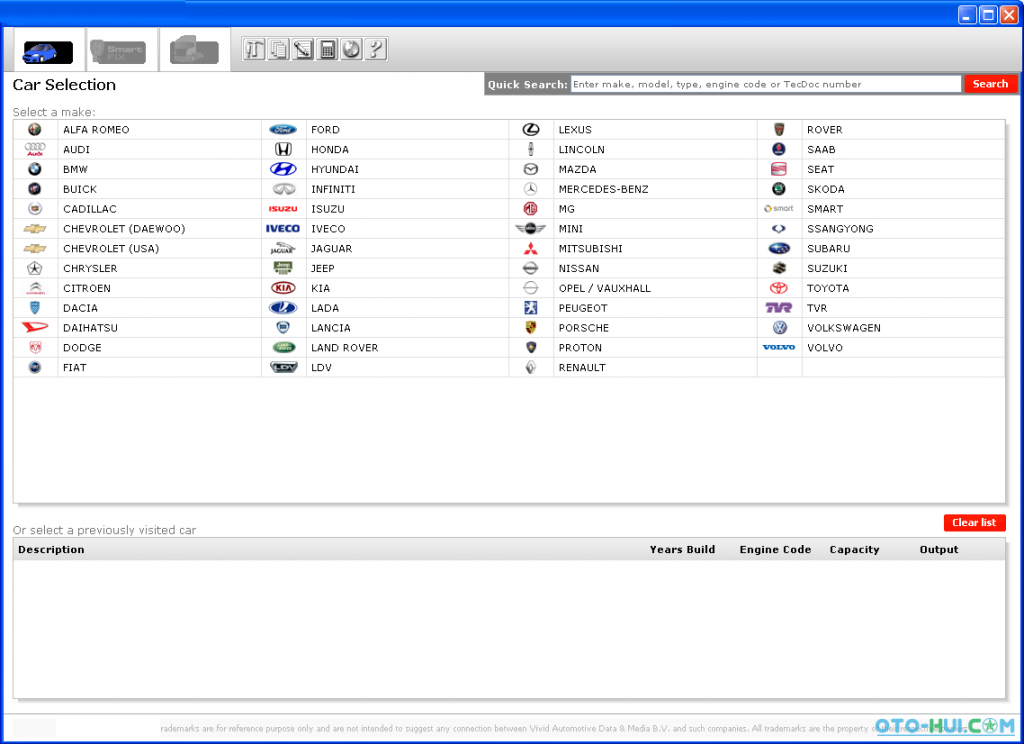Click the Ford oval logo
The width and height of the screenshot is (1024, 744).
(283, 129)
